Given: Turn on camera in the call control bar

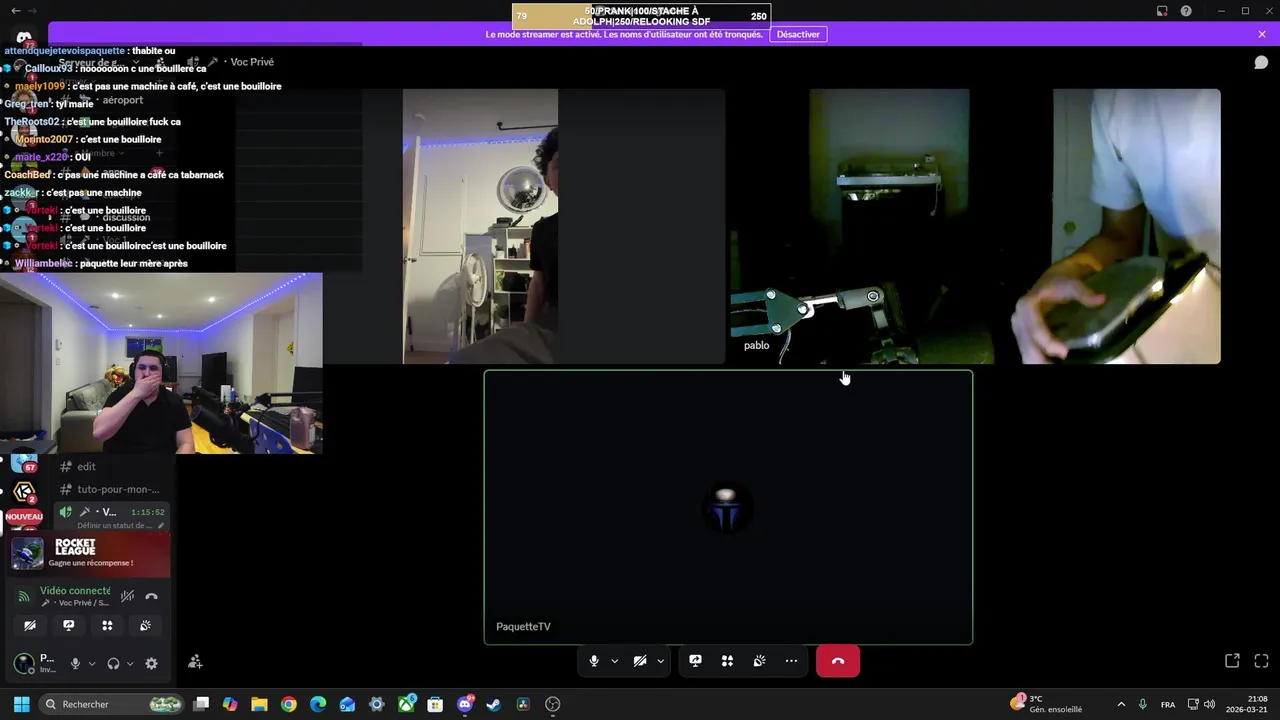Looking at the screenshot, I should tap(640, 661).
